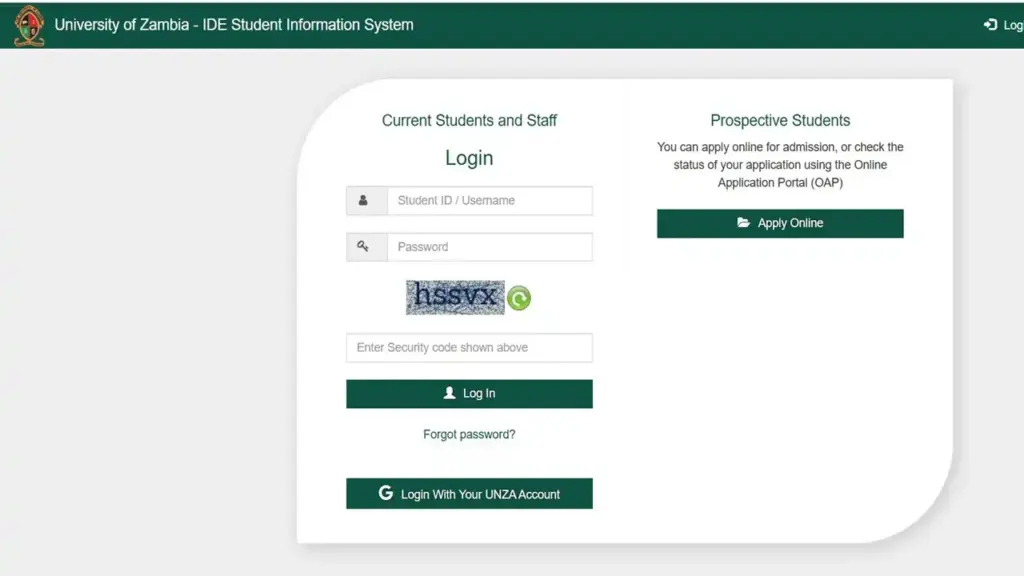1024x576 pixels.
Task: Click the header Log link at top right
Action: point(1004,25)
